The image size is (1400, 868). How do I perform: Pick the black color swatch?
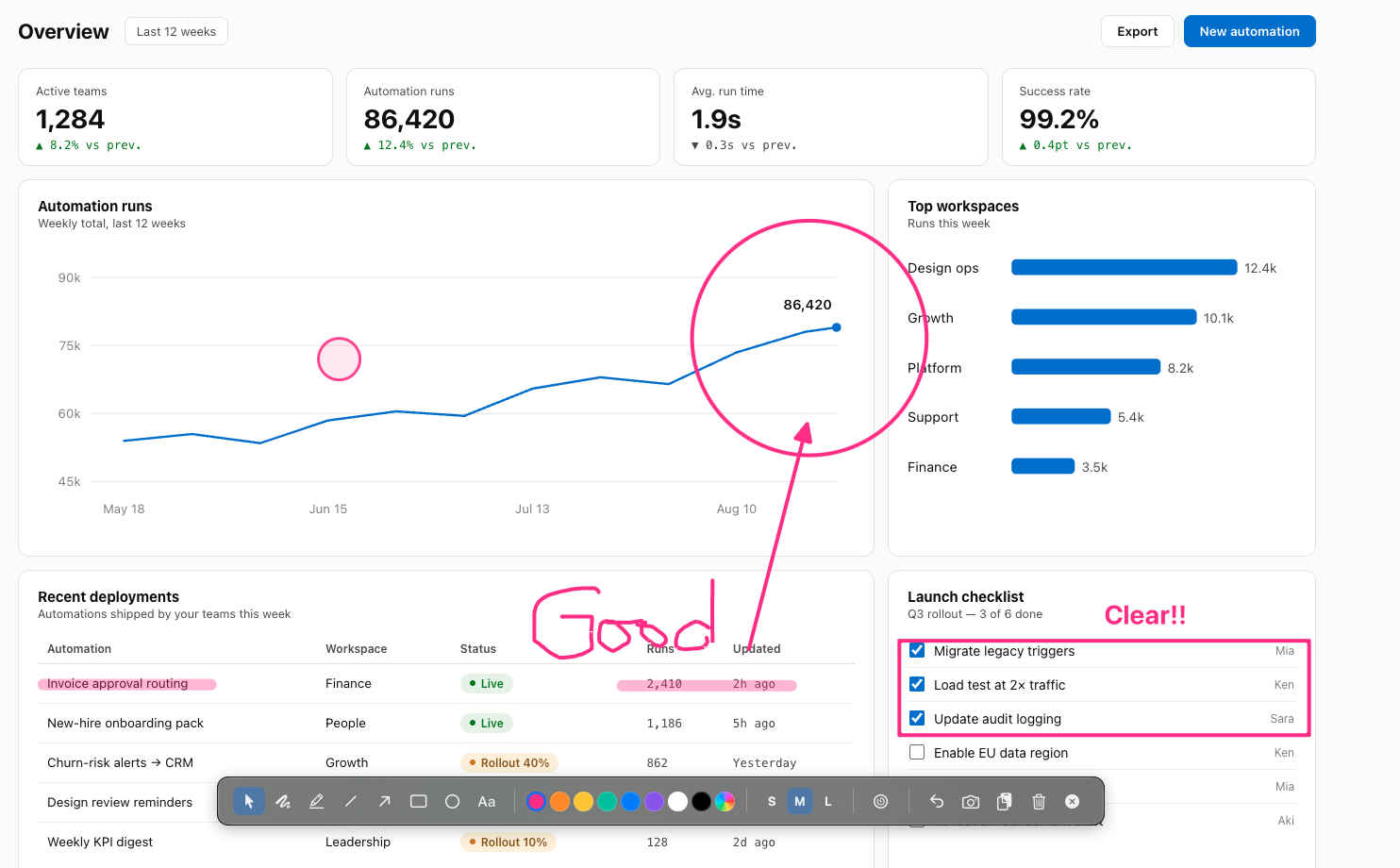pyautogui.click(x=701, y=801)
